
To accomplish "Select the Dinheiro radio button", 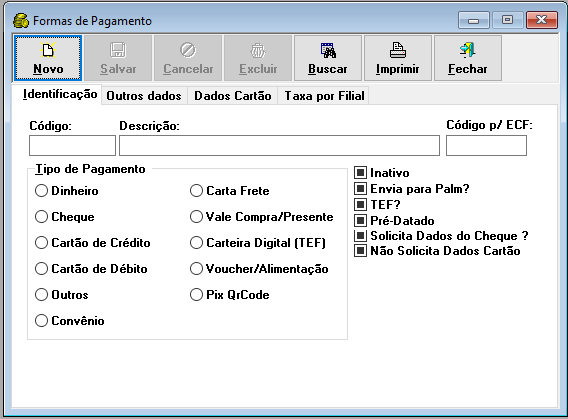I will point(41,190).
